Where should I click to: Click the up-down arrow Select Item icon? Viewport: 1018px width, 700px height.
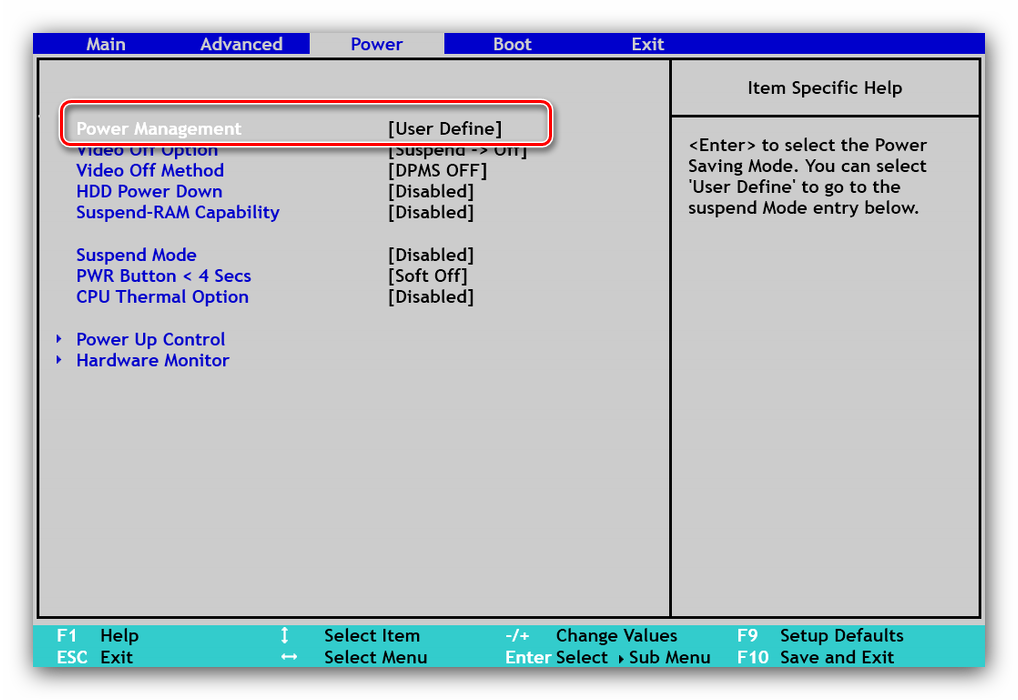(x=285, y=635)
